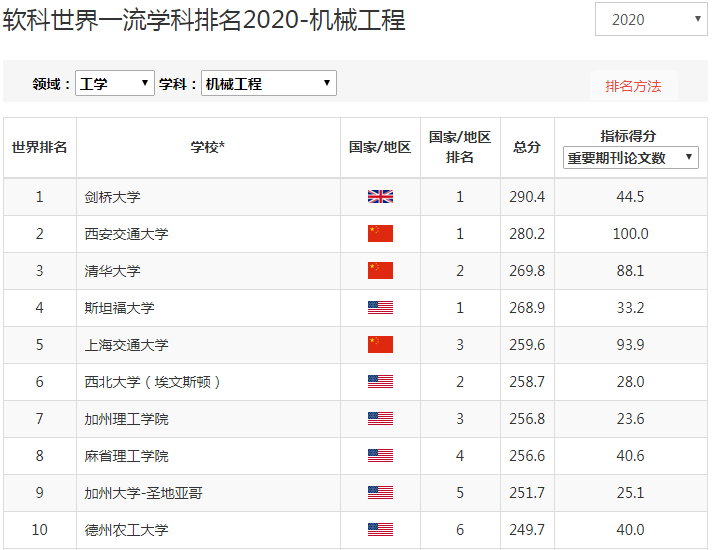This screenshot has width=712, height=550.
Task: Click the UK flag in 剑桥大学 row
Action: (x=380, y=197)
